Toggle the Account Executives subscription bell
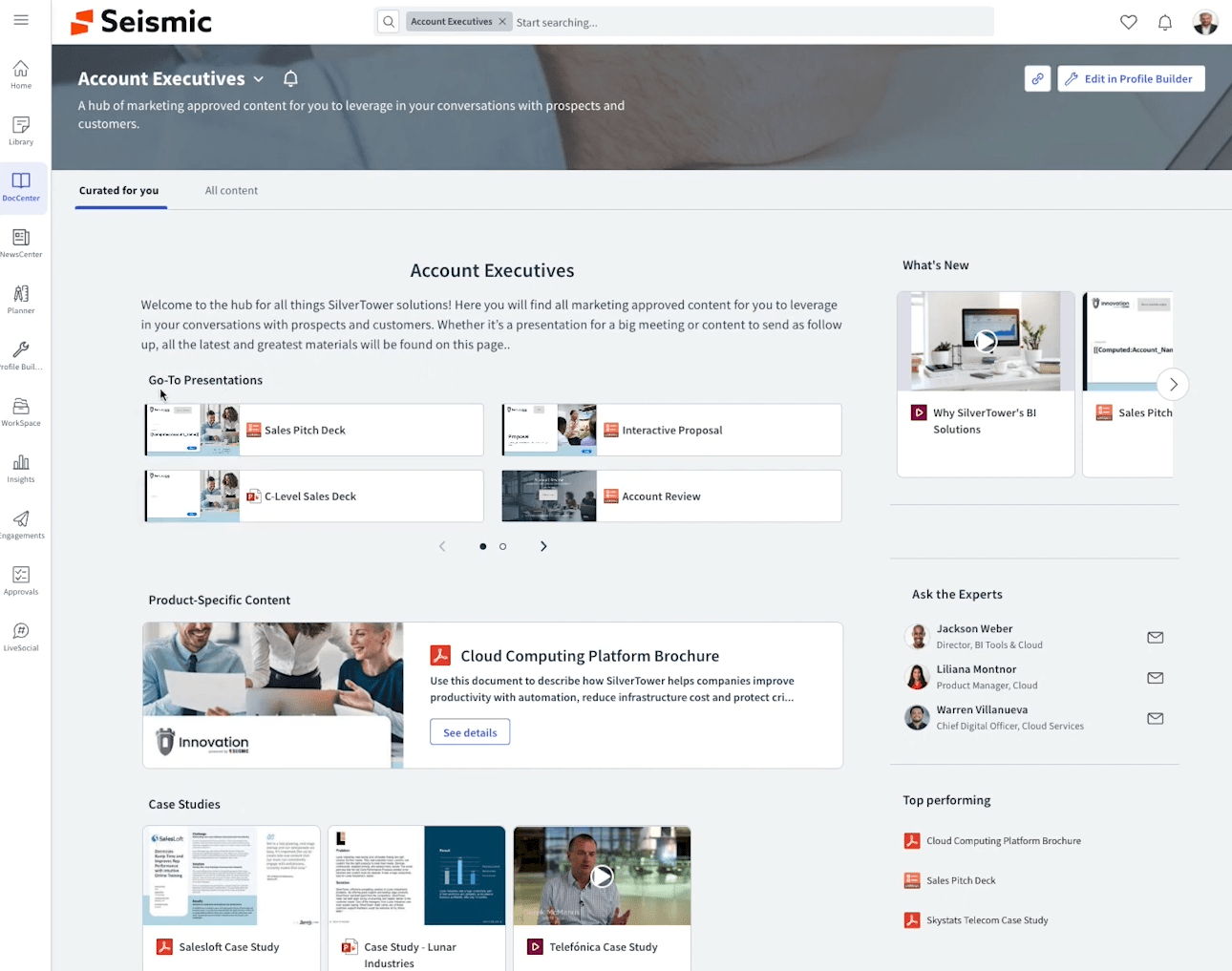The height and width of the screenshot is (971, 1232). click(290, 79)
